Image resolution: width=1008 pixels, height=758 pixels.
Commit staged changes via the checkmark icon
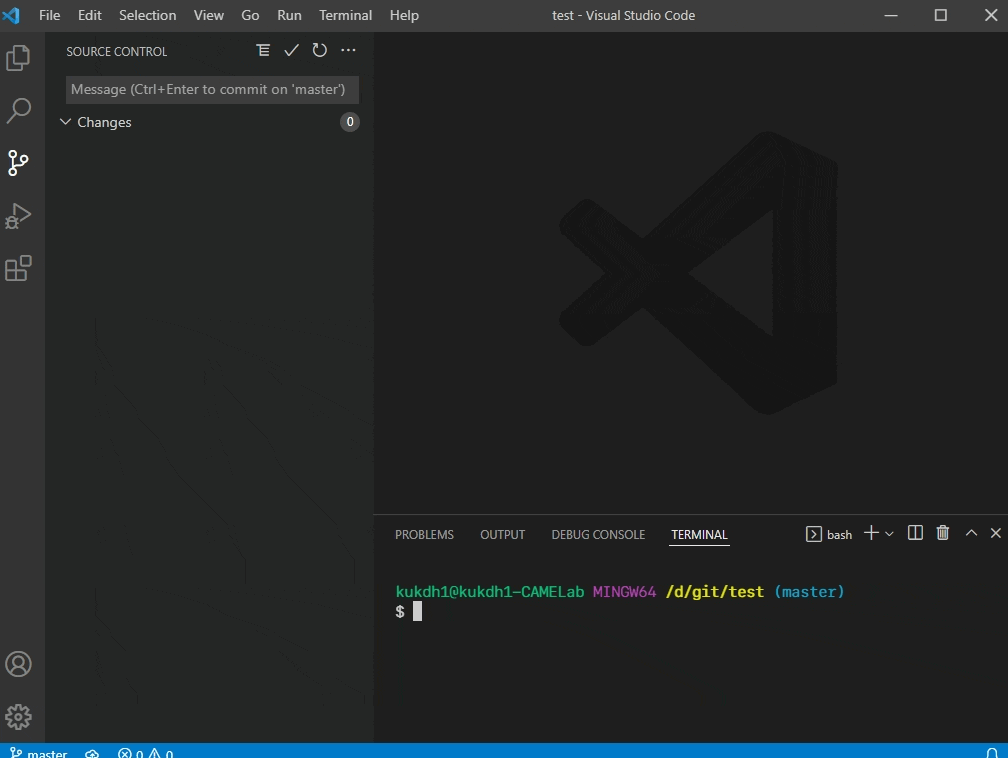pos(291,50)
